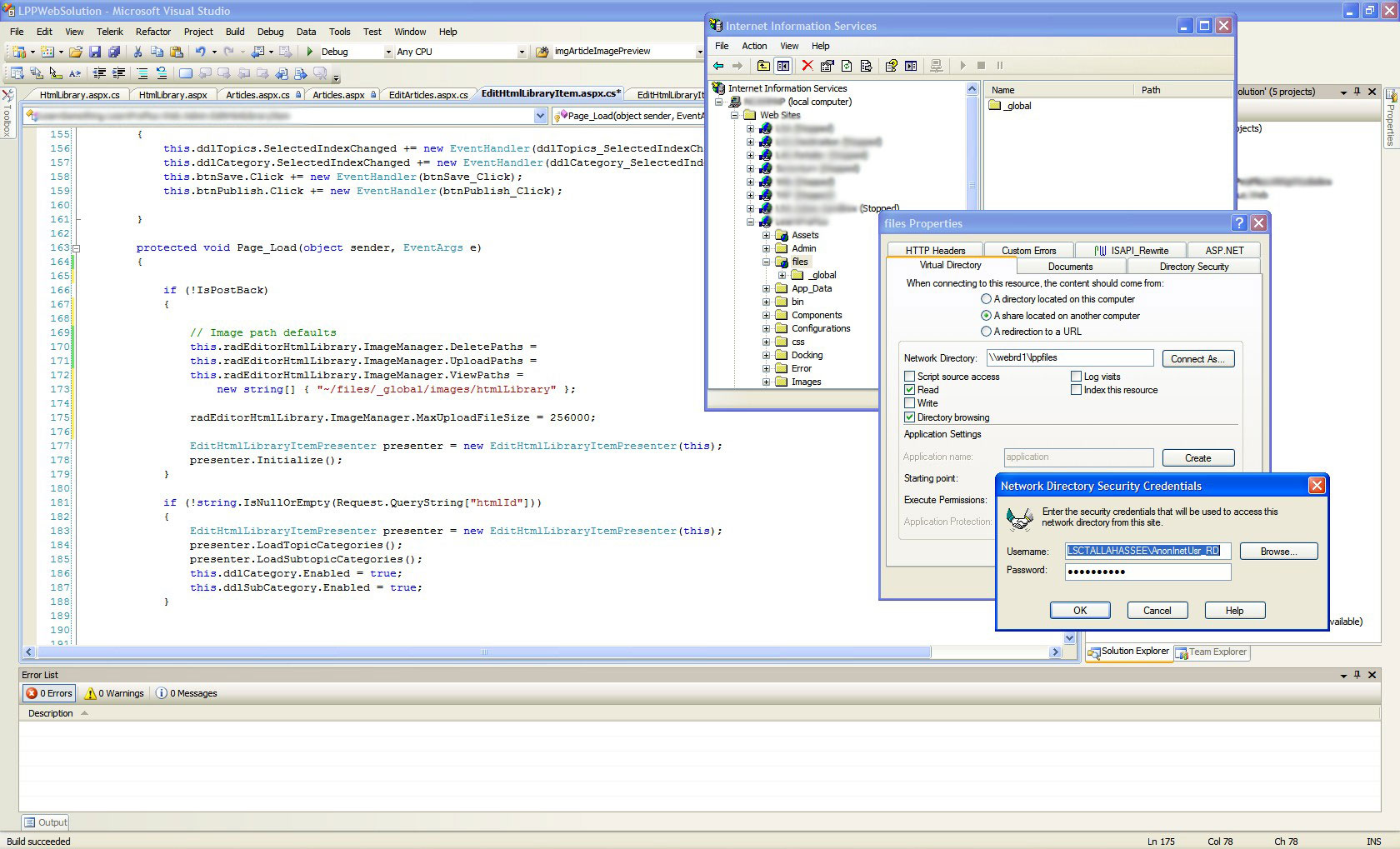Click the red Delete X in IIS toolbar
Image resolution: width=1400 pixels, height=849 pixels.
pyautogui.click(x=807, y=66)
